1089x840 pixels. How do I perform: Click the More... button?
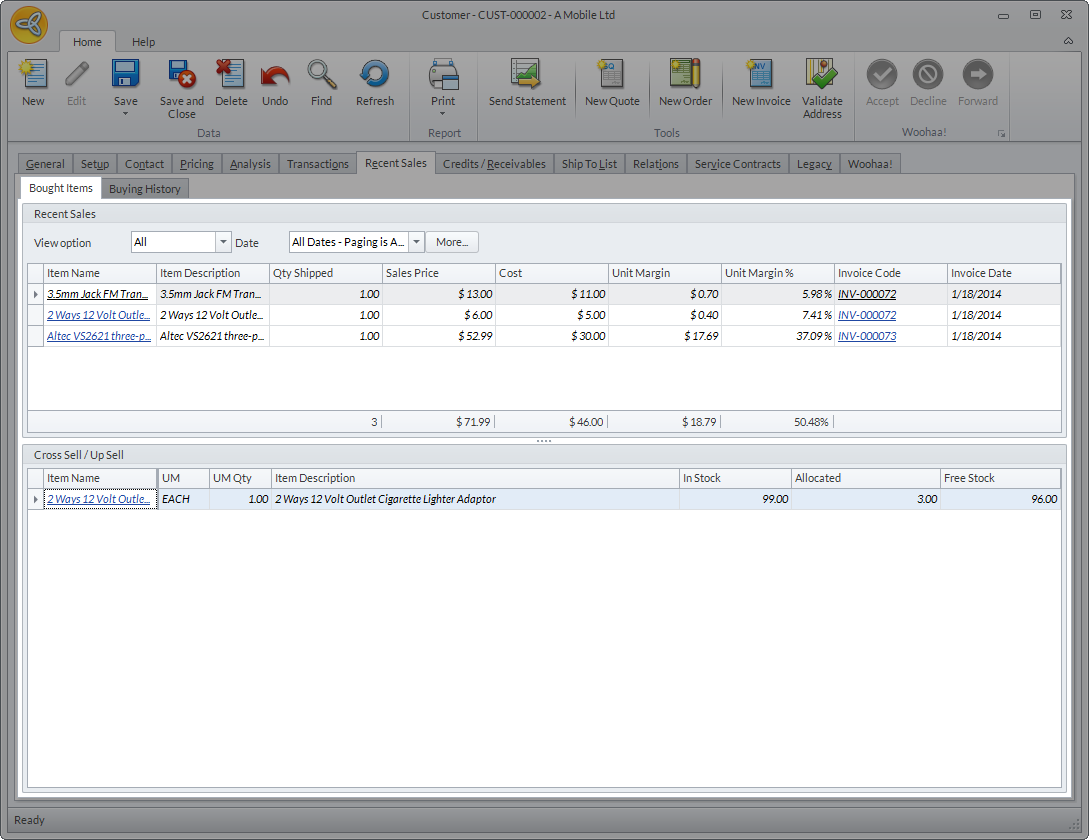coord(452,242)
